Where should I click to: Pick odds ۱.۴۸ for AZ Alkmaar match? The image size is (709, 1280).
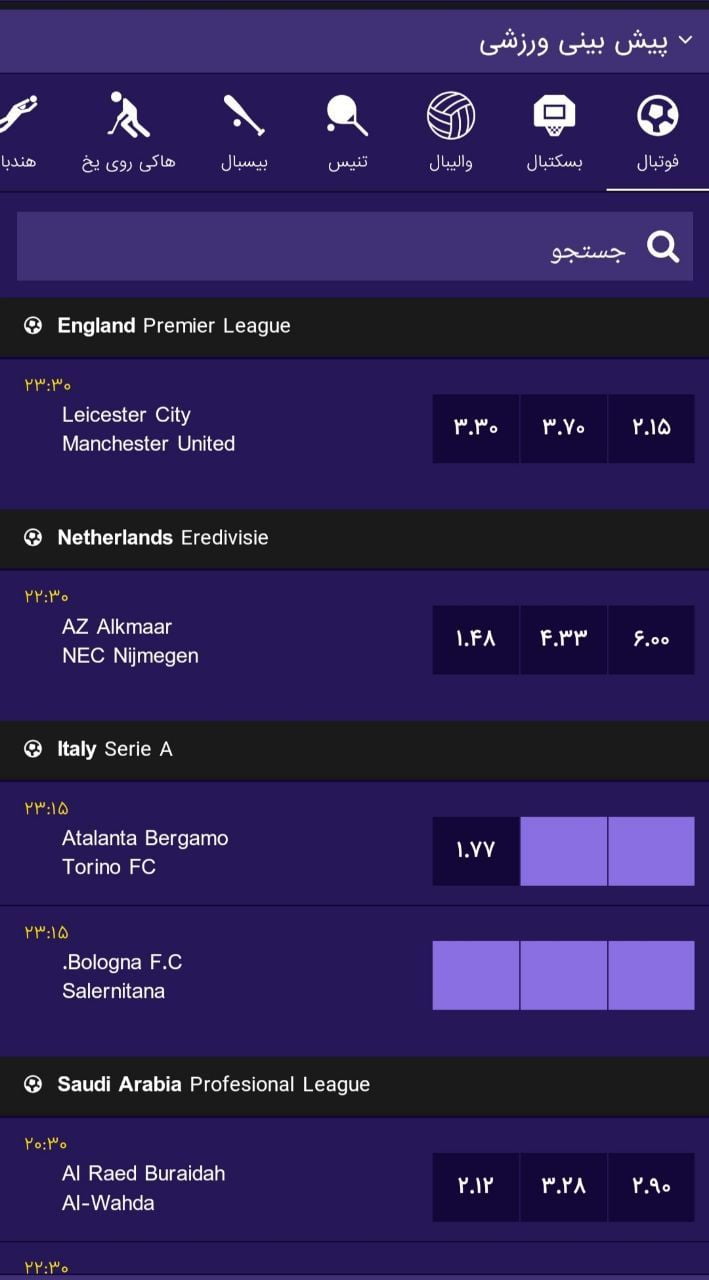pos(475,640)
